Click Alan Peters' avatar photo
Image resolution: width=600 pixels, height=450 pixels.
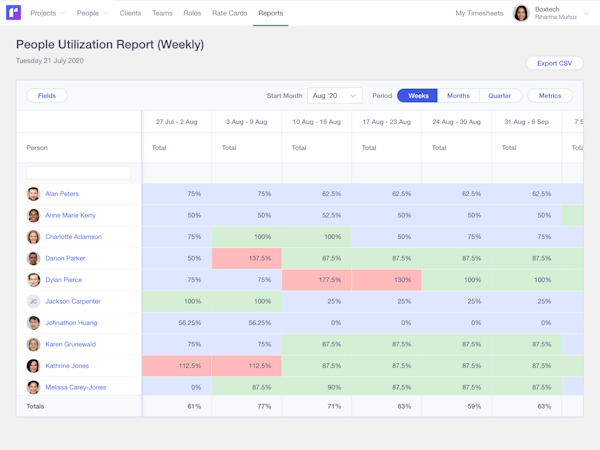(x=33, y=194)
